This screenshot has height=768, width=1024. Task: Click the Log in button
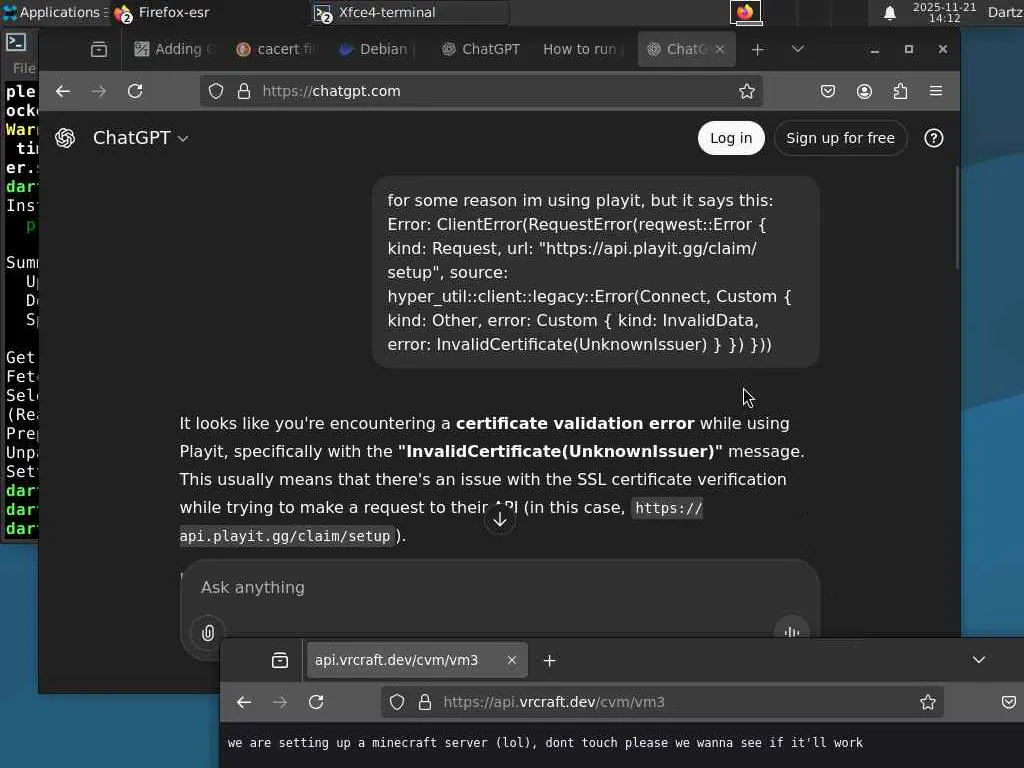tap(731, 138)
